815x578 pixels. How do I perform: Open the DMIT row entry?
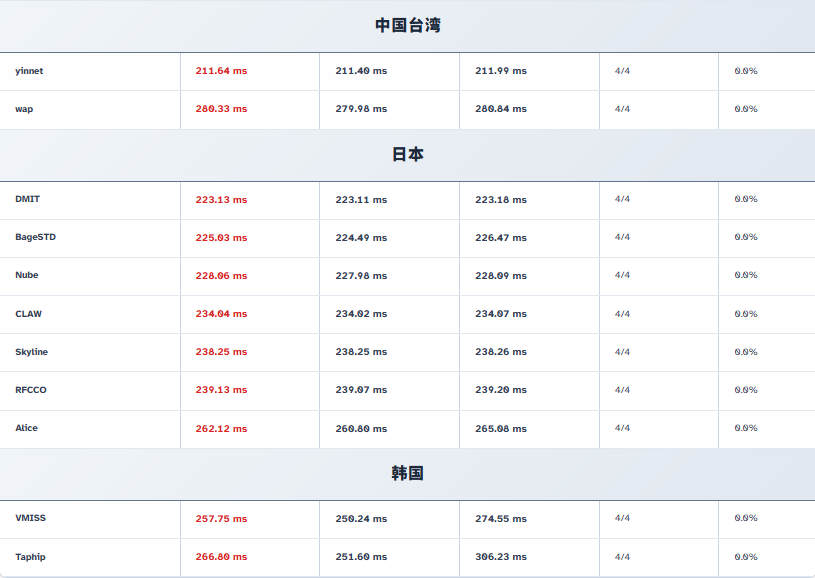28,199
